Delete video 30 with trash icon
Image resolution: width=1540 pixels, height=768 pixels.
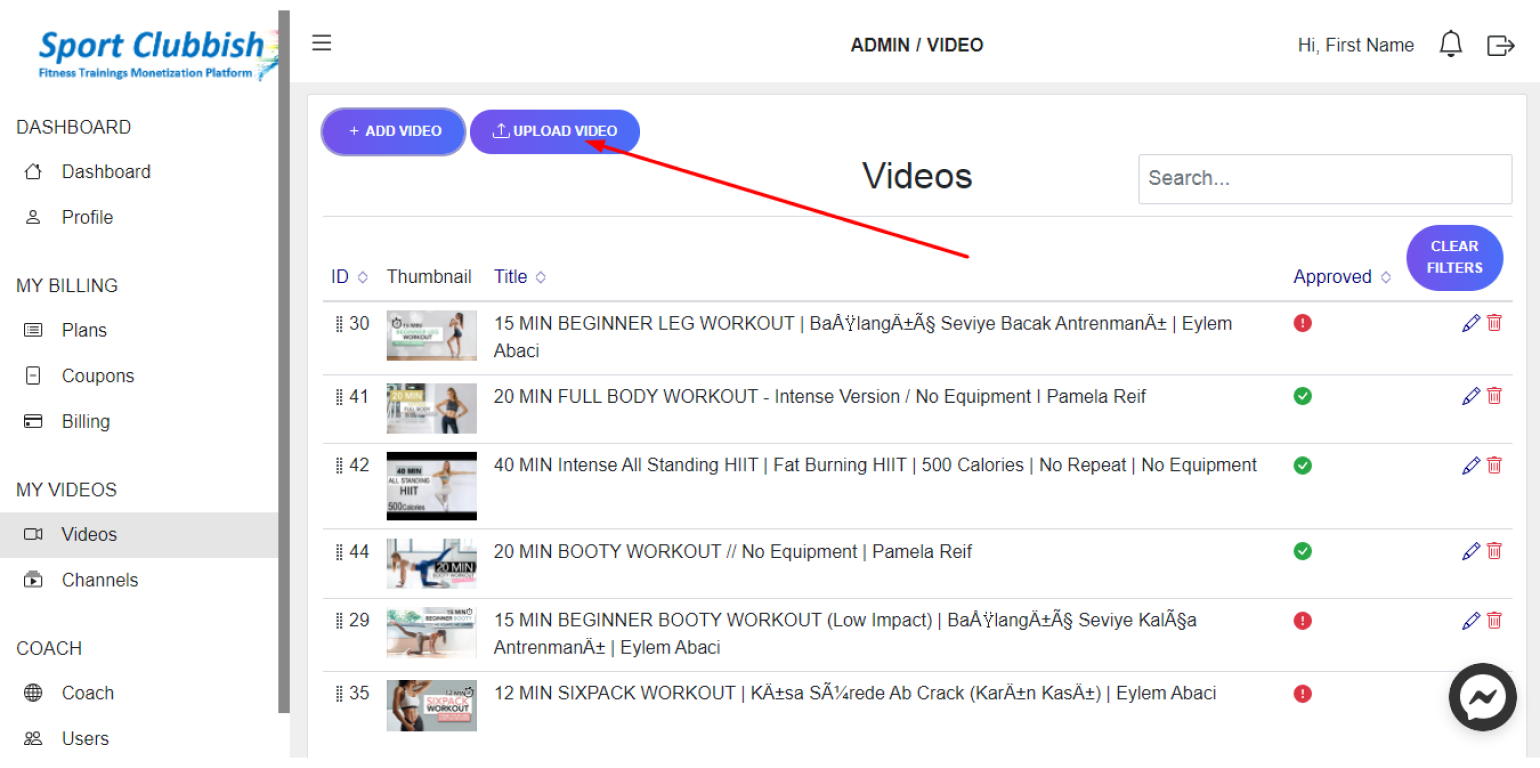pyautogui.click(x=1494, y=323)
